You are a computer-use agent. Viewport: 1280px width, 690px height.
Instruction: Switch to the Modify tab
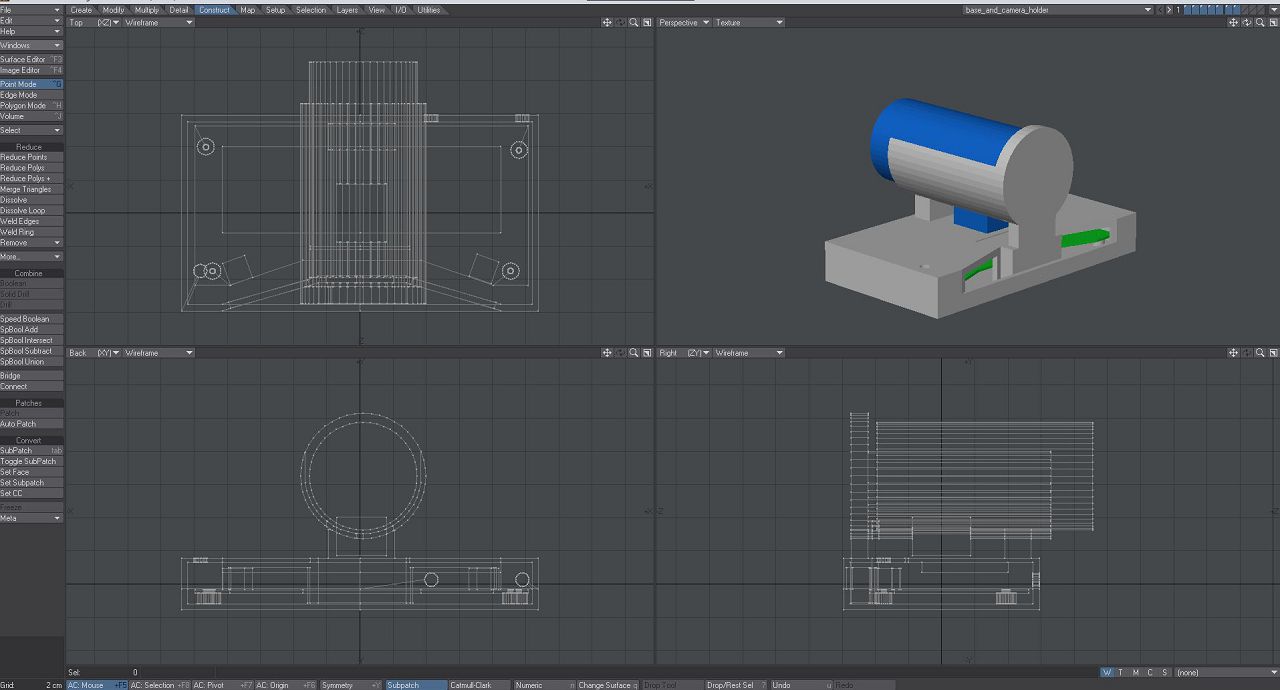point(114,10)
